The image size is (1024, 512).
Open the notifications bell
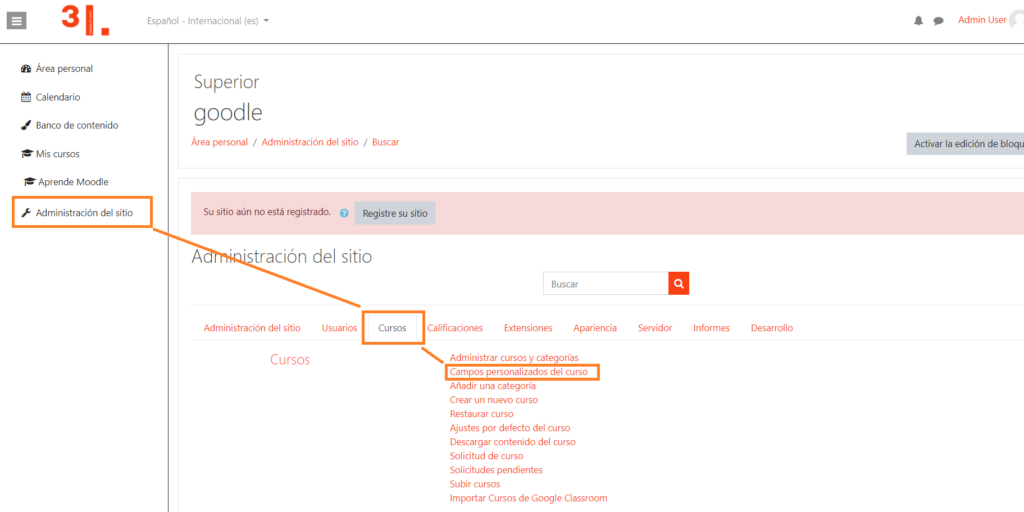pyautogui.click(x=918, y=21)
